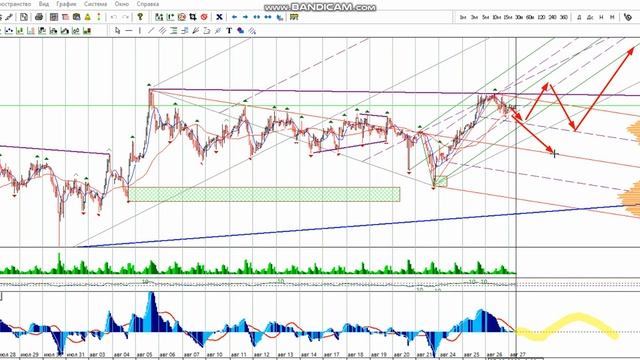Select the parallel channel lines tool
The width and height of the screenshot is (640, 360).
coord(162,31)
